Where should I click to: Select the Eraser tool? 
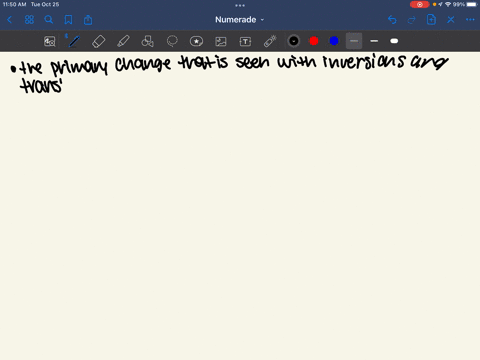coord(98,41)
